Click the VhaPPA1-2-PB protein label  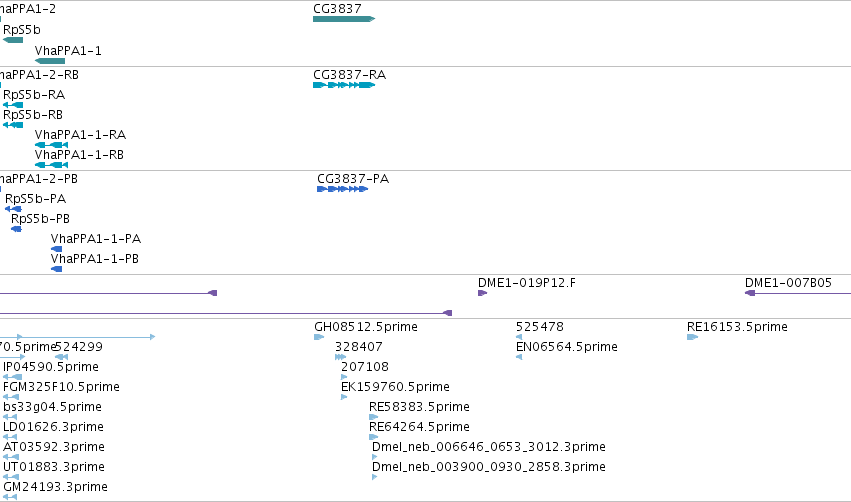(39, 179)
